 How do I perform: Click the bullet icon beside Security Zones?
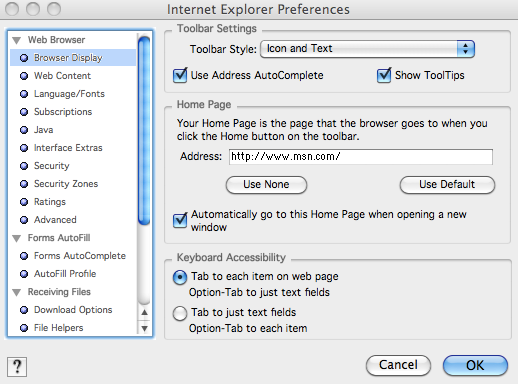tap(24, 184)
